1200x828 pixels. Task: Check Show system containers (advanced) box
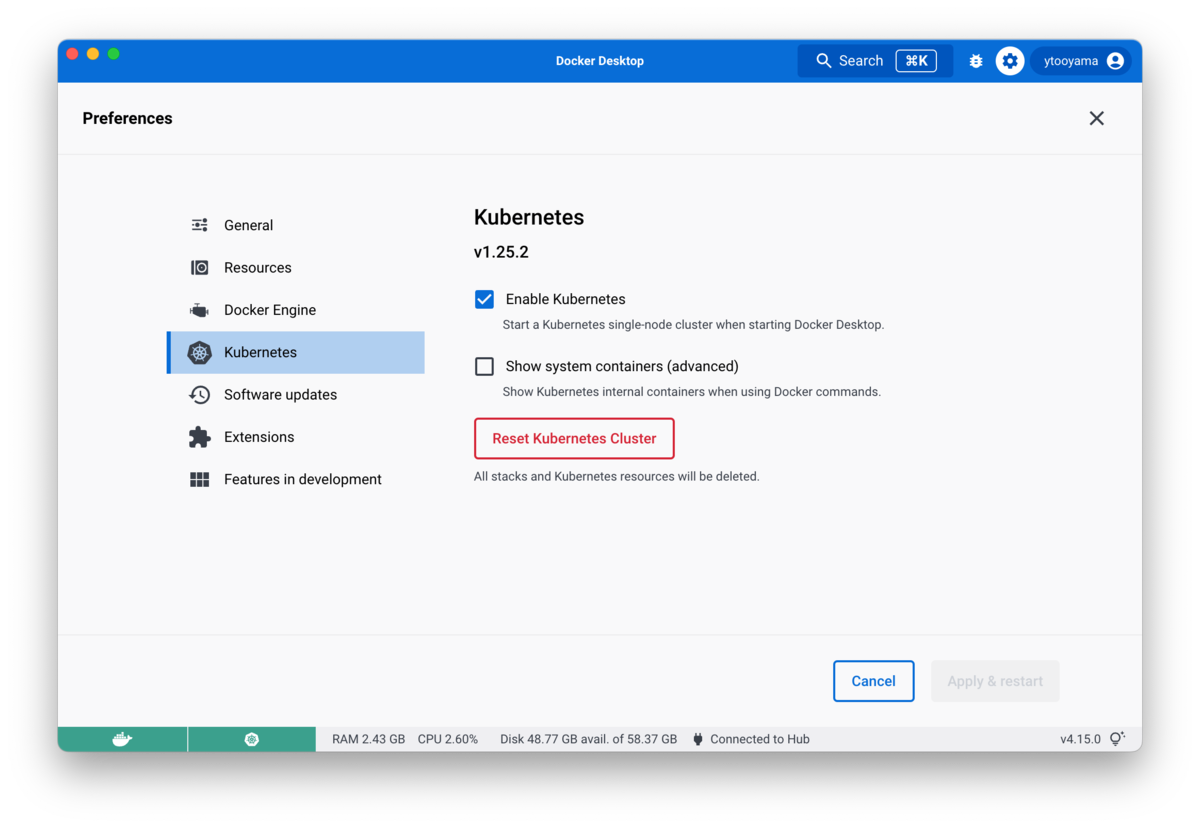click(x=484, y=366)
